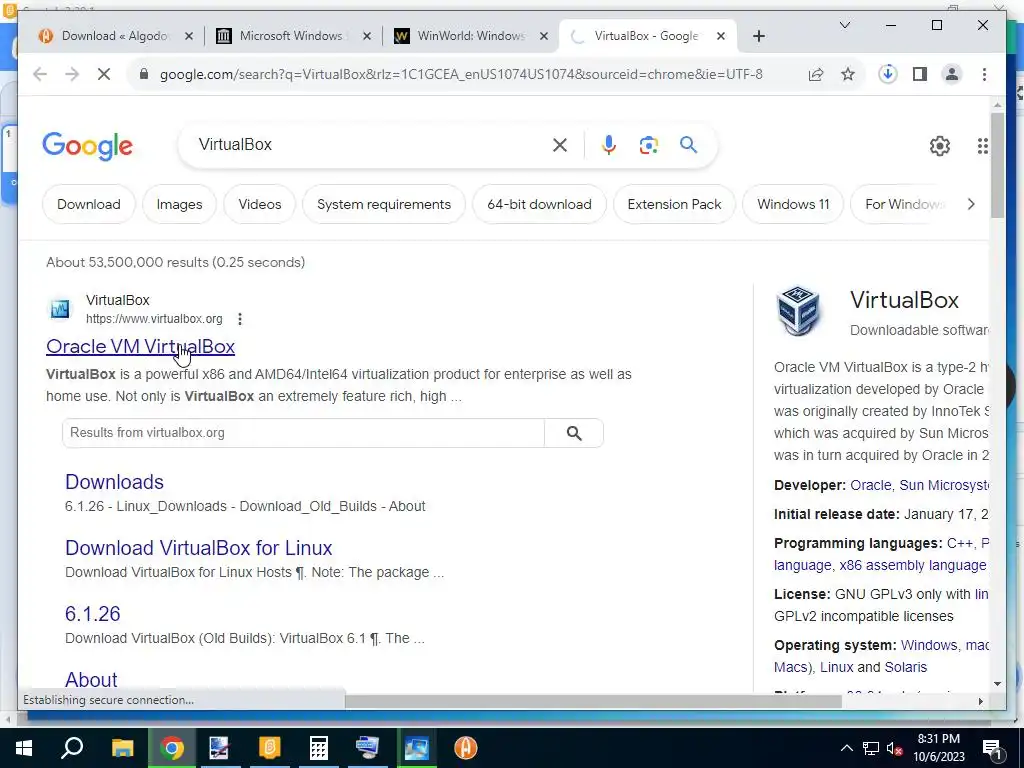Select the Windows 11 chip
The width and height of the screenshot is (1024, 768).
coord(793,204)
